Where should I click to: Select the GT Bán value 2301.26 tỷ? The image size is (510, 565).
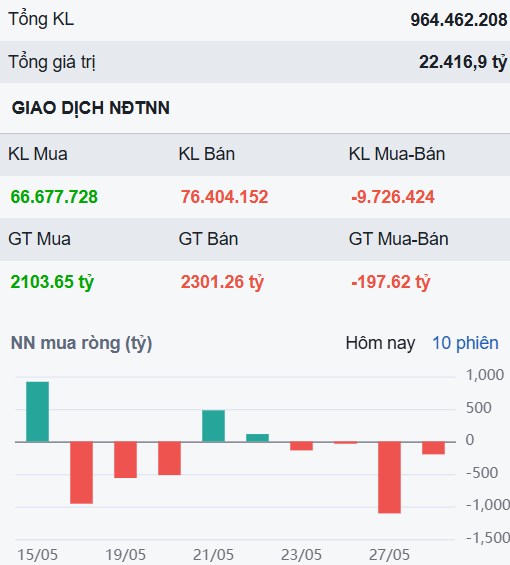pyautogui.click(x=222, y=282)
